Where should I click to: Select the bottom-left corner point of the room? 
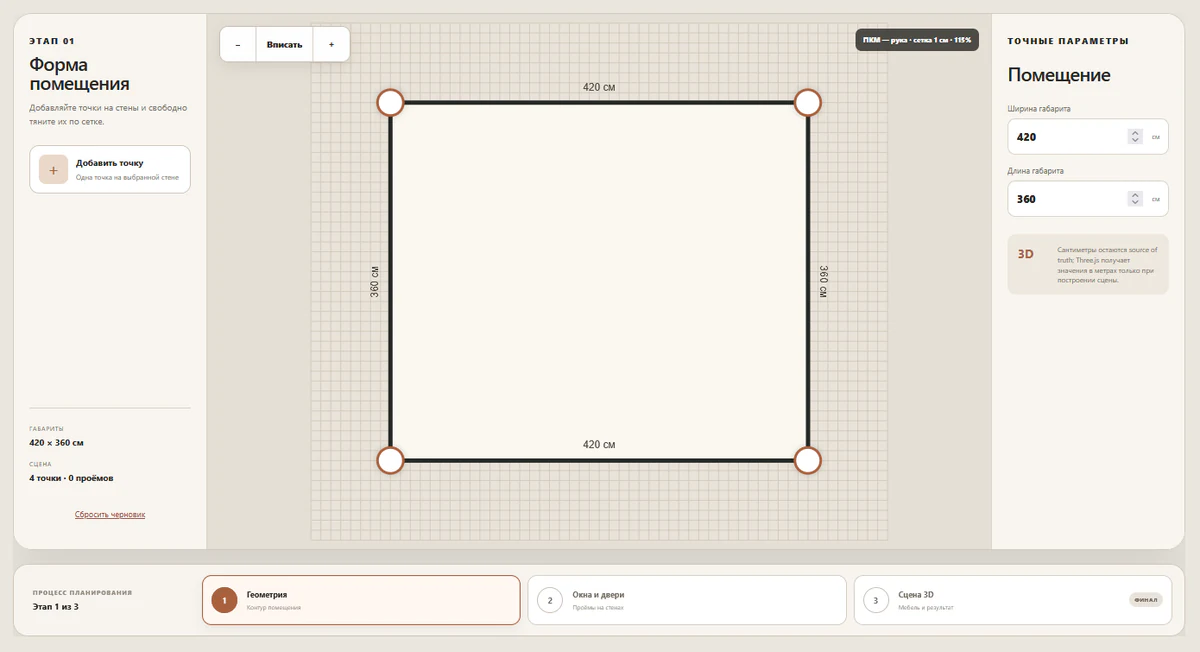click(390, 460)
